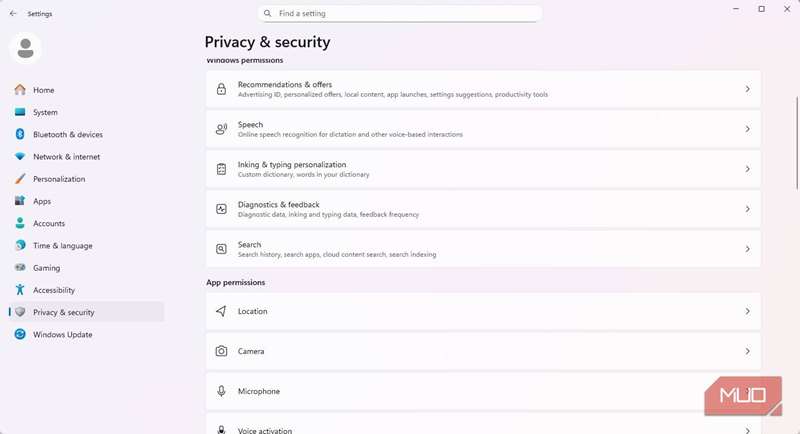800x434 pixels.
Task: Click the Gaming controller icon
Action: [x=20, y=268]
